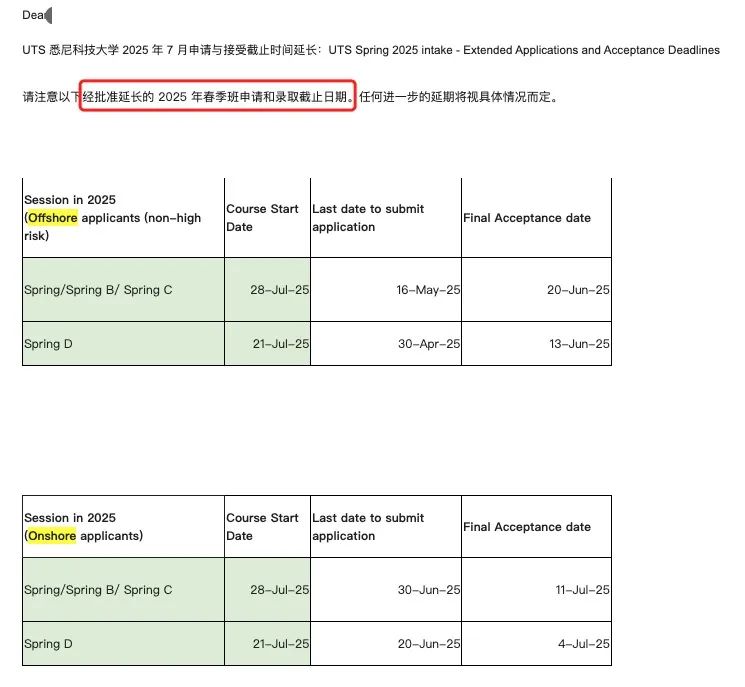Click the 11-Jul-25 final acceptance cell

coord(583,590)
